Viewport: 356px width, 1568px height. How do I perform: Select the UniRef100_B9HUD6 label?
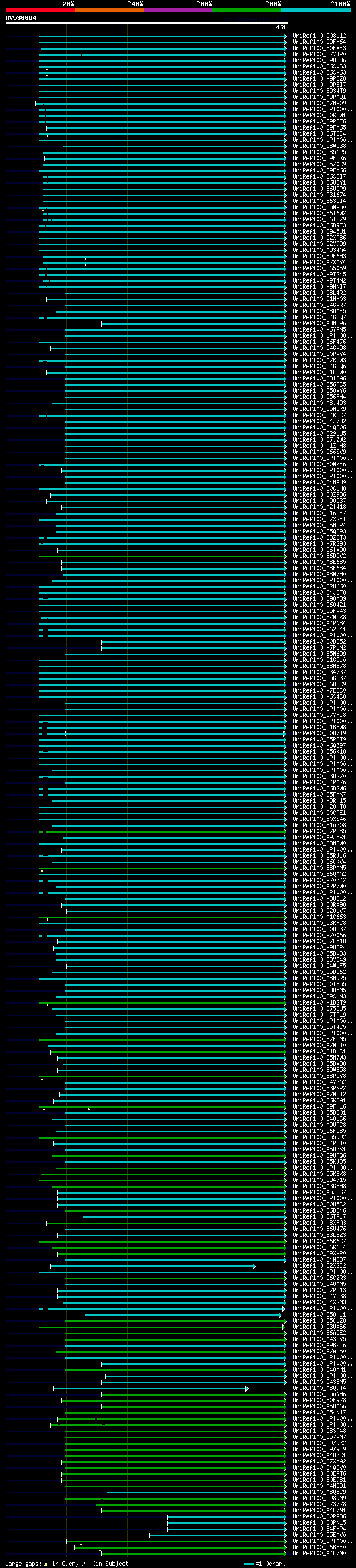[319, 60]
